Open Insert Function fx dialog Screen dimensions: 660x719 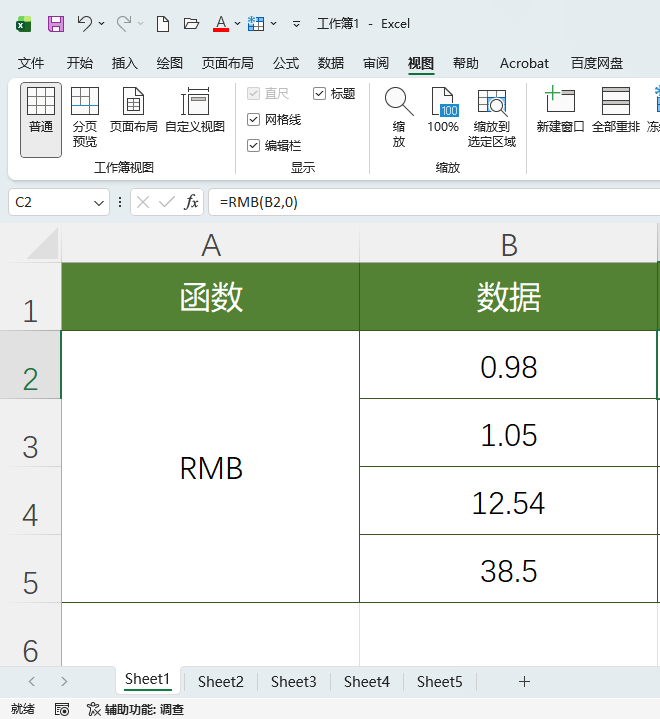pyautogui.click(x=191, y=202)
